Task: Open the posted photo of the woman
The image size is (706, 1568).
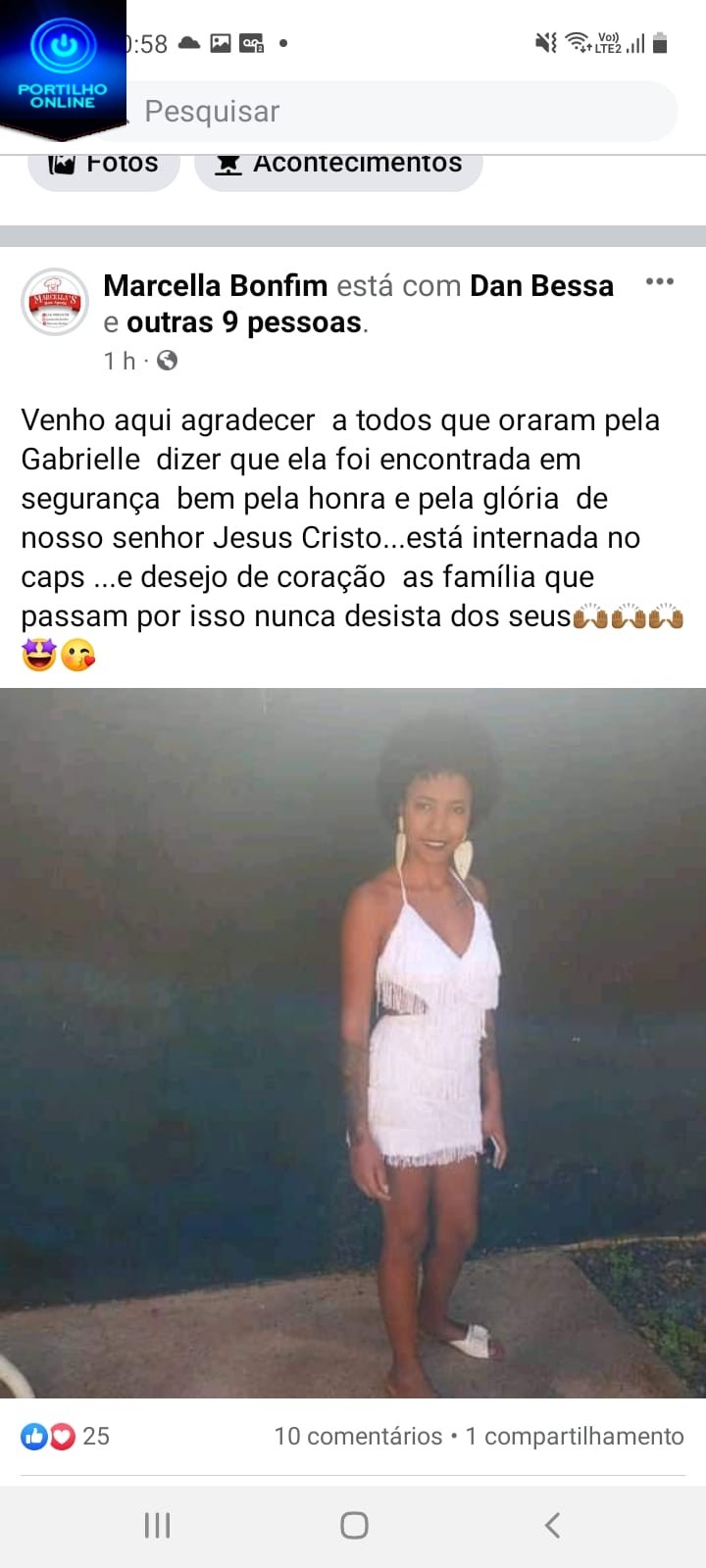Action: [353, 1043]
